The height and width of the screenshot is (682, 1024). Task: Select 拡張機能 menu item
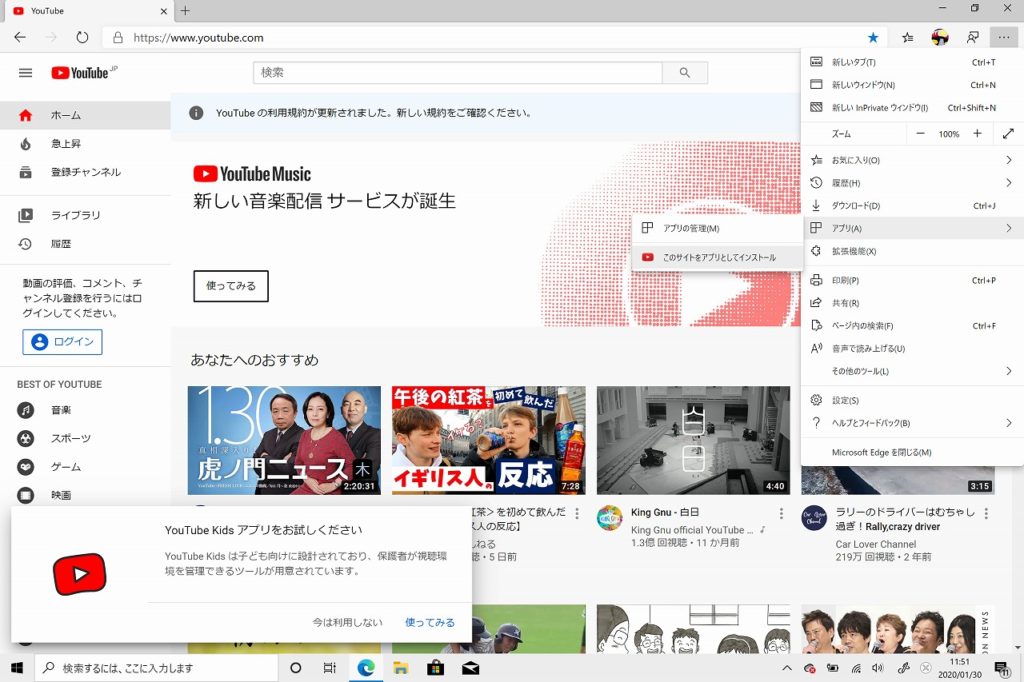click(x=912, y=251)
